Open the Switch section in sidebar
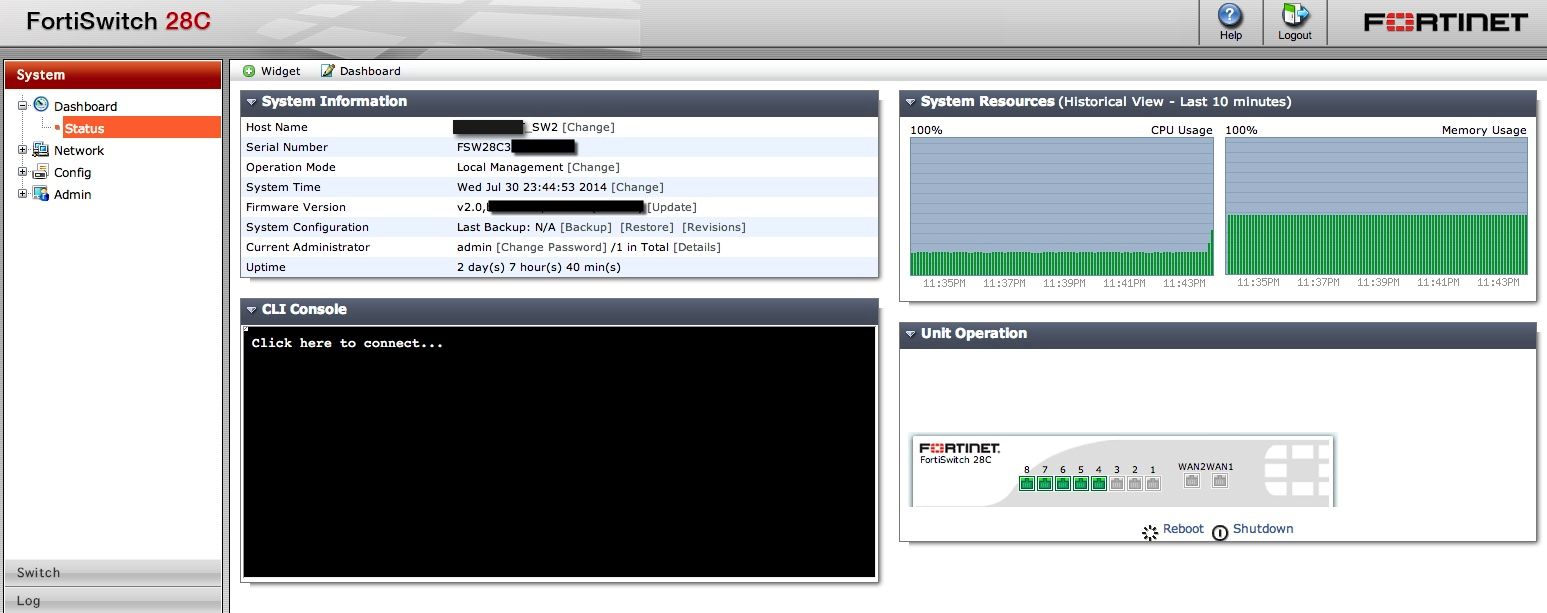 [113, 572]
